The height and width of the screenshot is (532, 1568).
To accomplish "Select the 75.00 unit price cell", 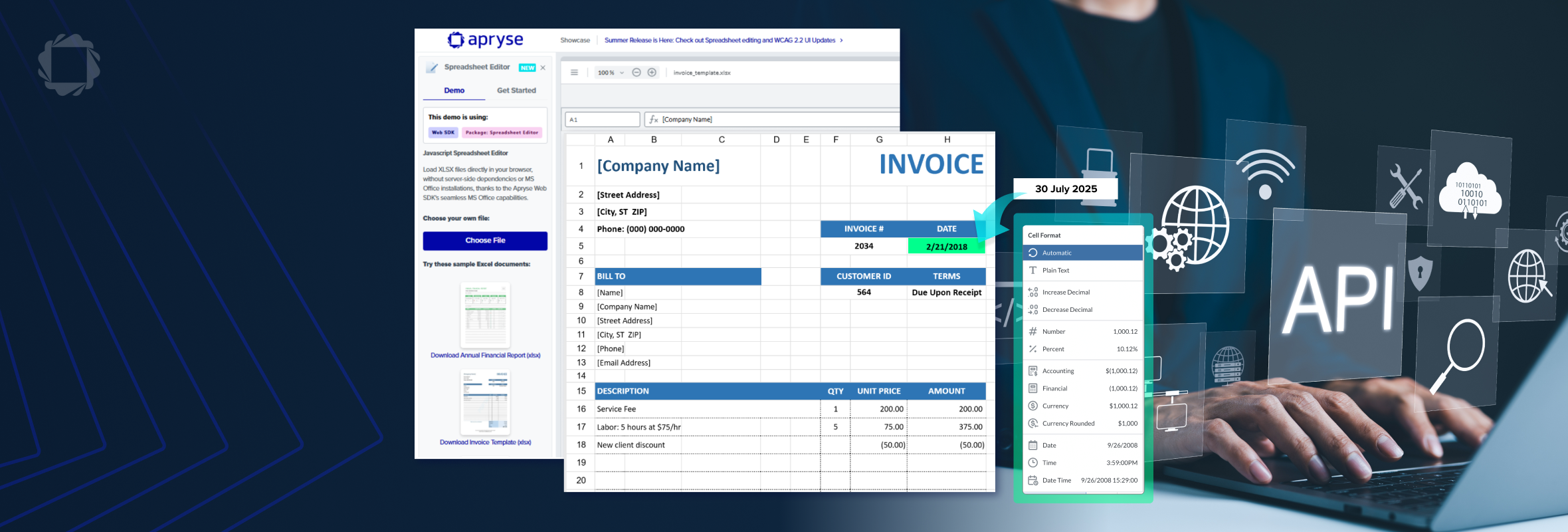I will click(x=879, y=427).
